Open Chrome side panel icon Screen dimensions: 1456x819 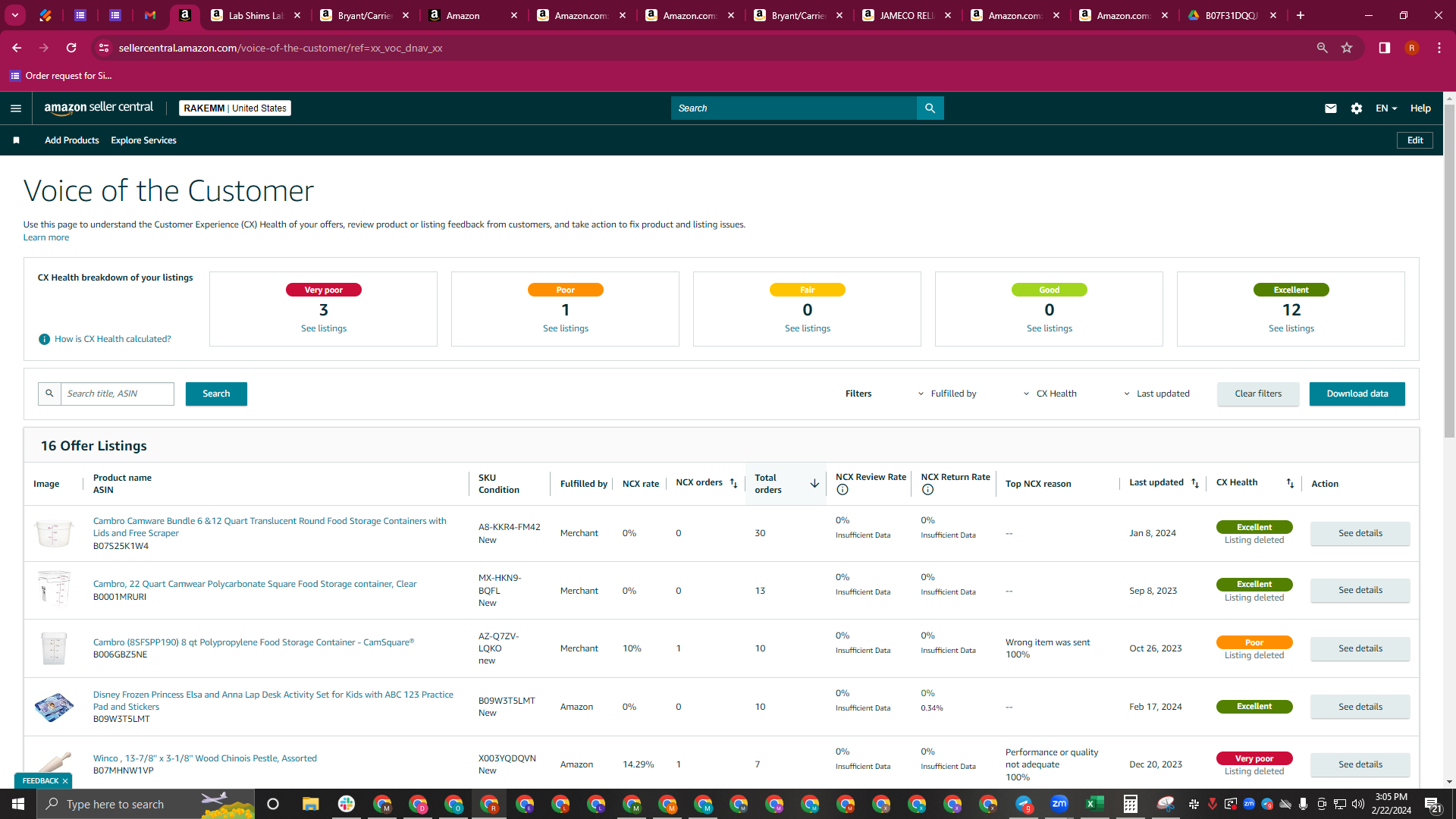(x=1385, y=48)
